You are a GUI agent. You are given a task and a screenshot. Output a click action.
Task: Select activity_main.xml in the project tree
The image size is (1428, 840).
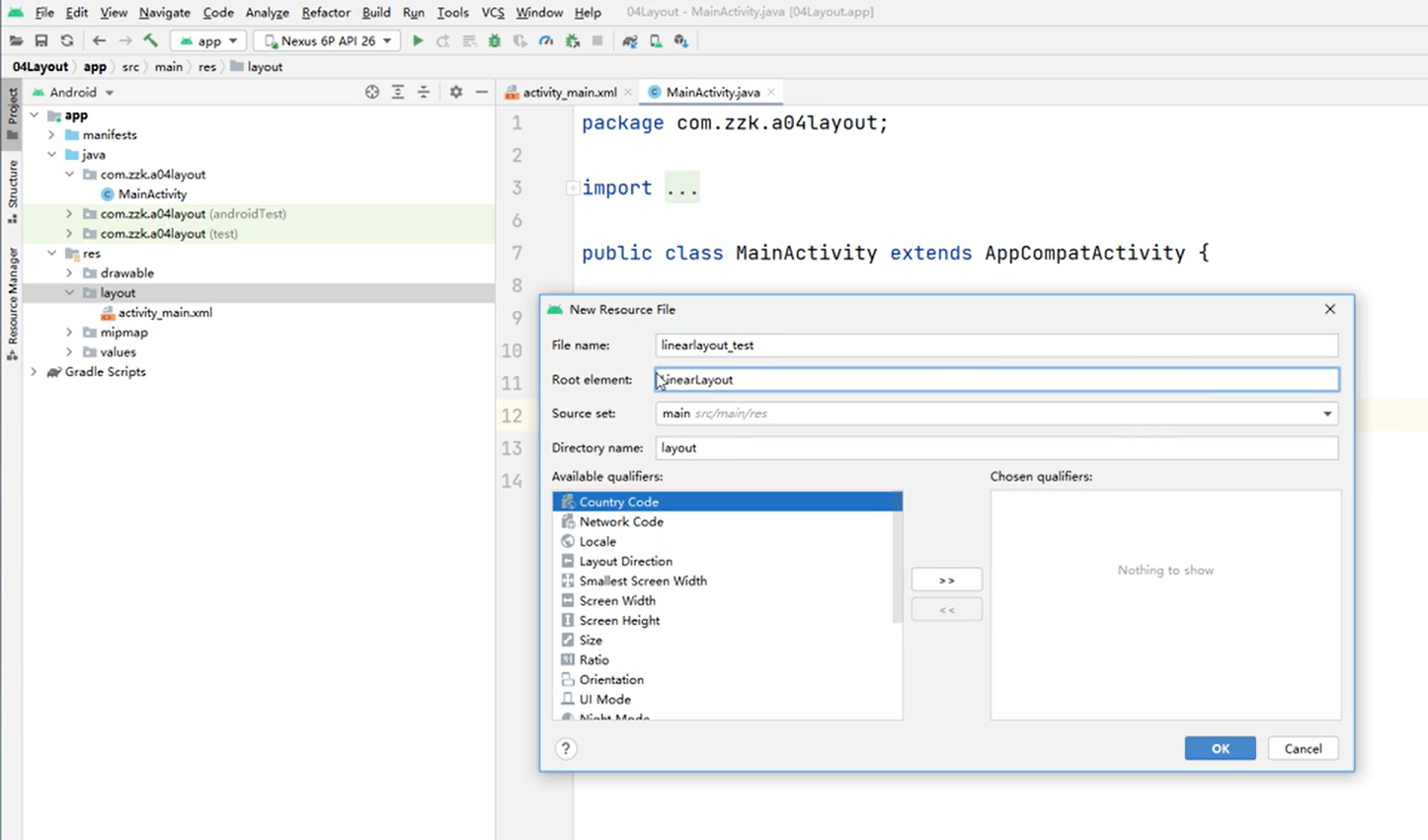(x=165, y=313)
